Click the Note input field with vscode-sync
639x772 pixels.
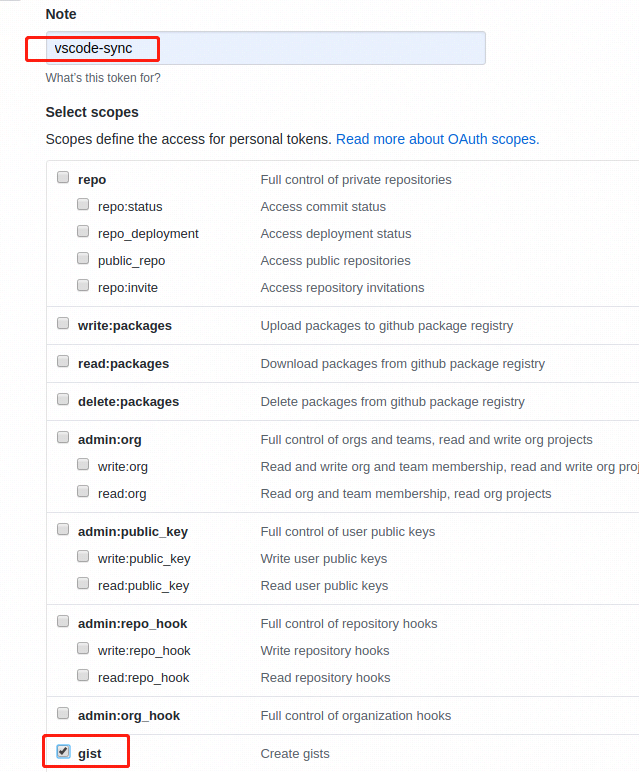tap(265, 48)
